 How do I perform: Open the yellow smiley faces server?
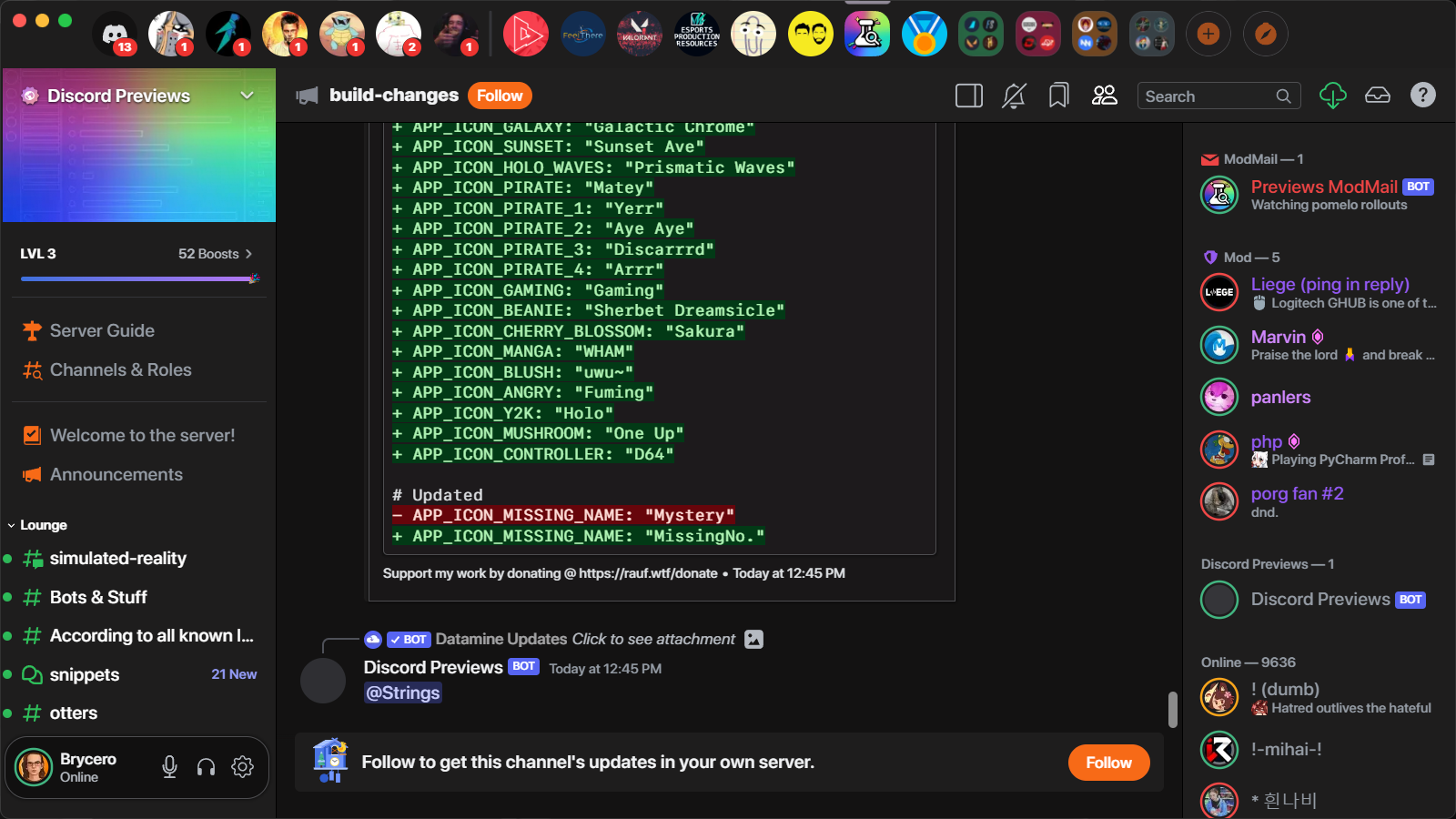811,35
